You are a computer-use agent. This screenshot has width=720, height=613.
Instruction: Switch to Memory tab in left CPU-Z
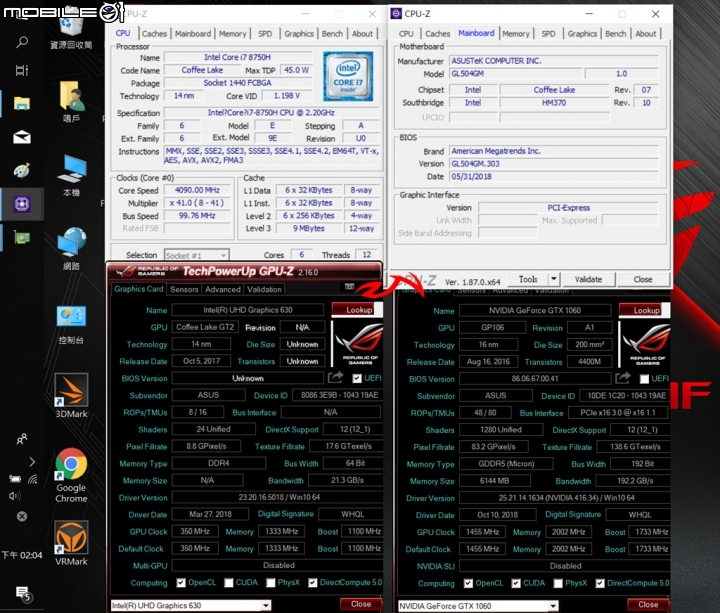(232, 34)
